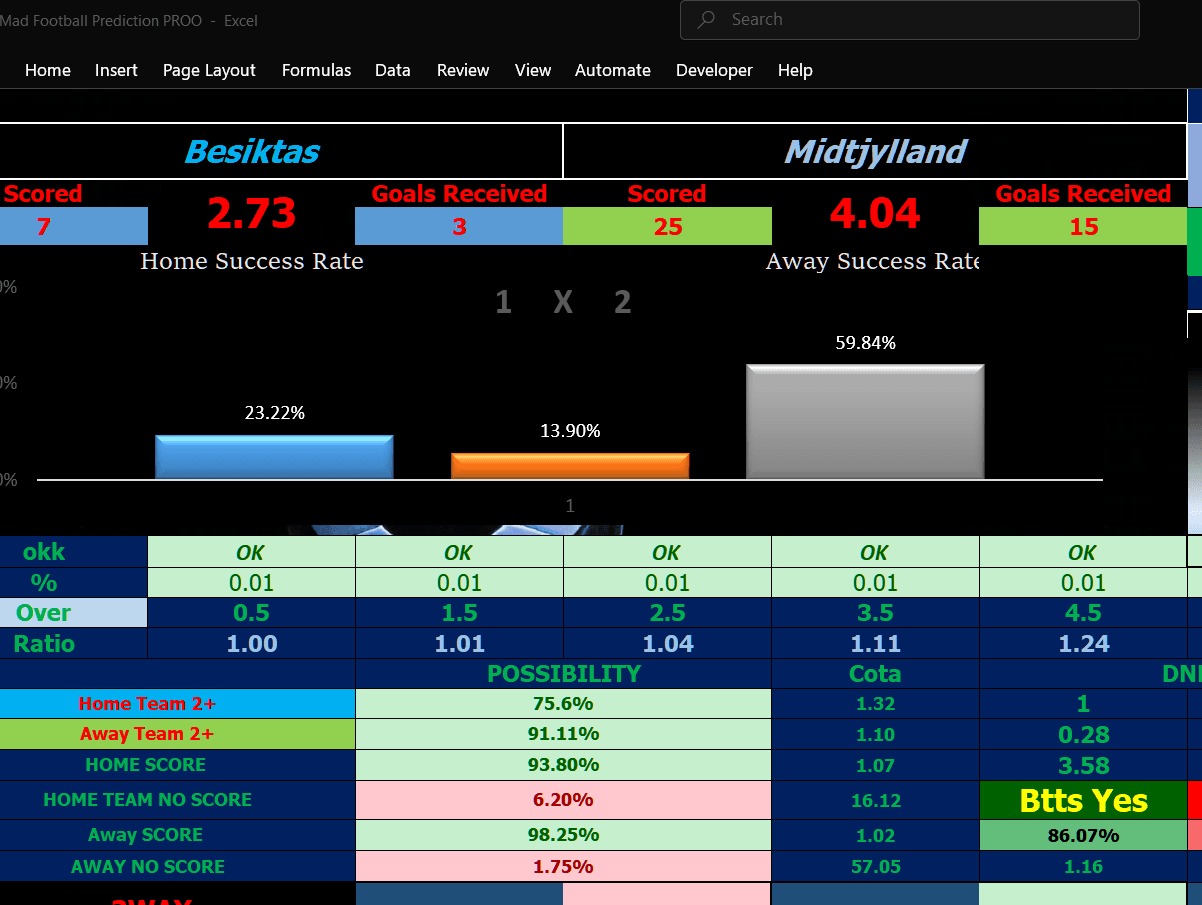The width and height of the screenshot is (1202, 905).
Task: Select the Ratio 1.00 cell
Action: pos(251,643)
